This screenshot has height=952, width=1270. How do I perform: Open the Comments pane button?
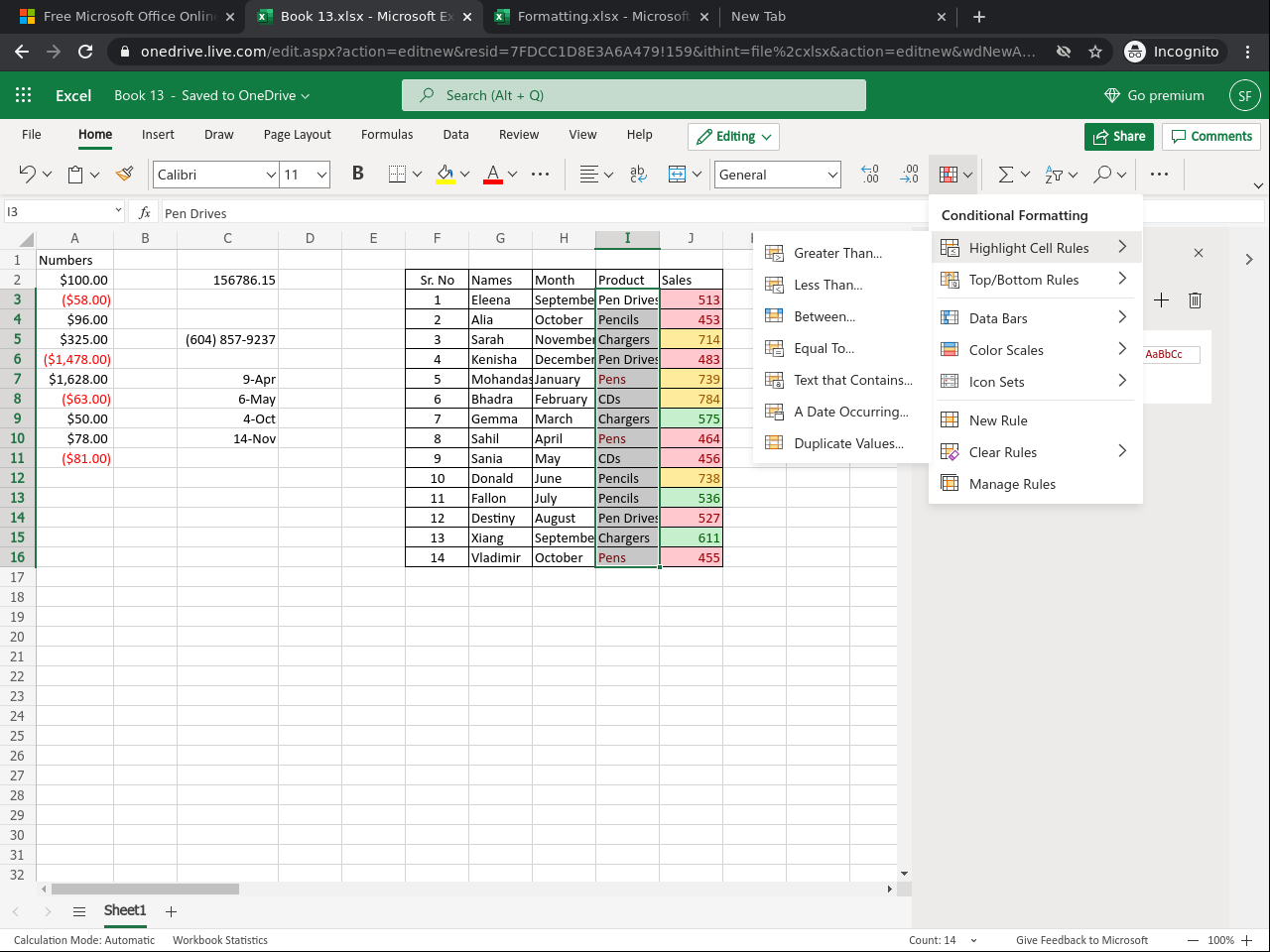tap(1211, 136)
